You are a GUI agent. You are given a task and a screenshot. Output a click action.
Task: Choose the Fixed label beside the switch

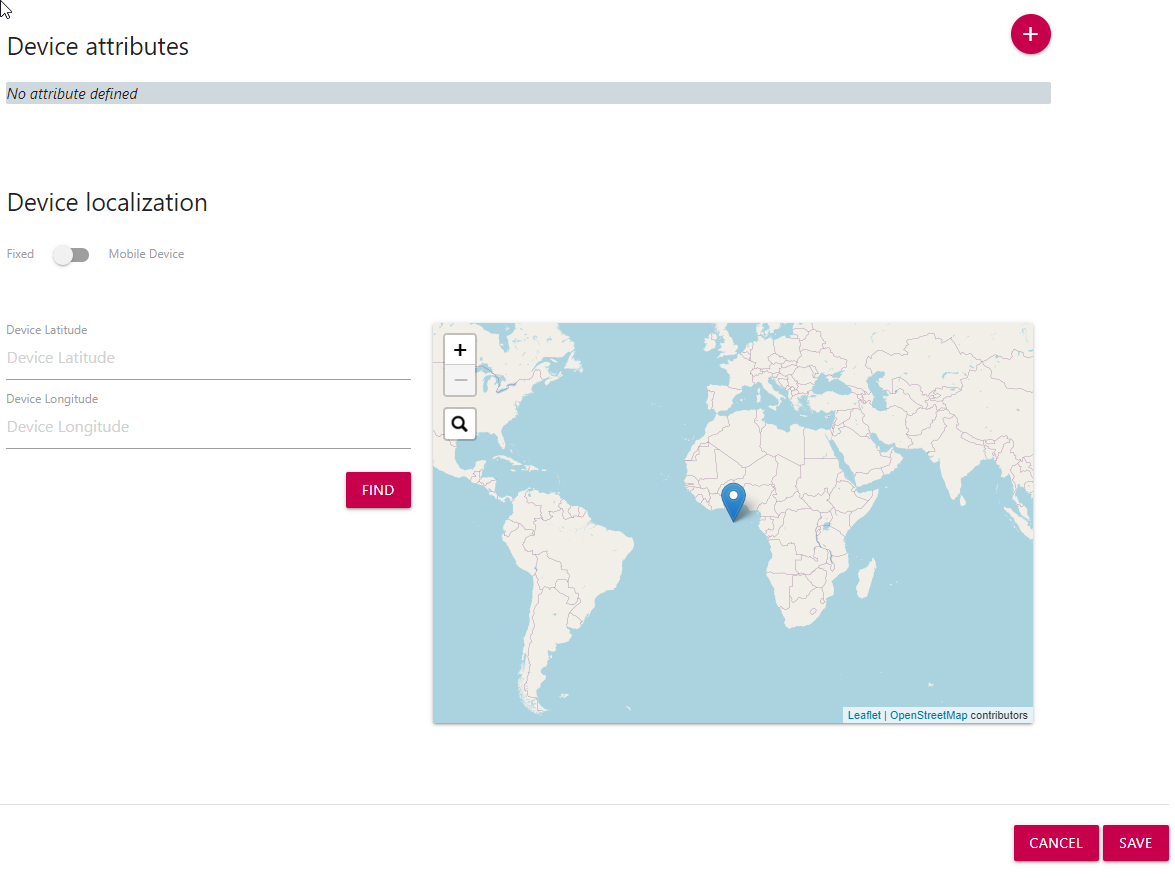[x=20, y=254]
